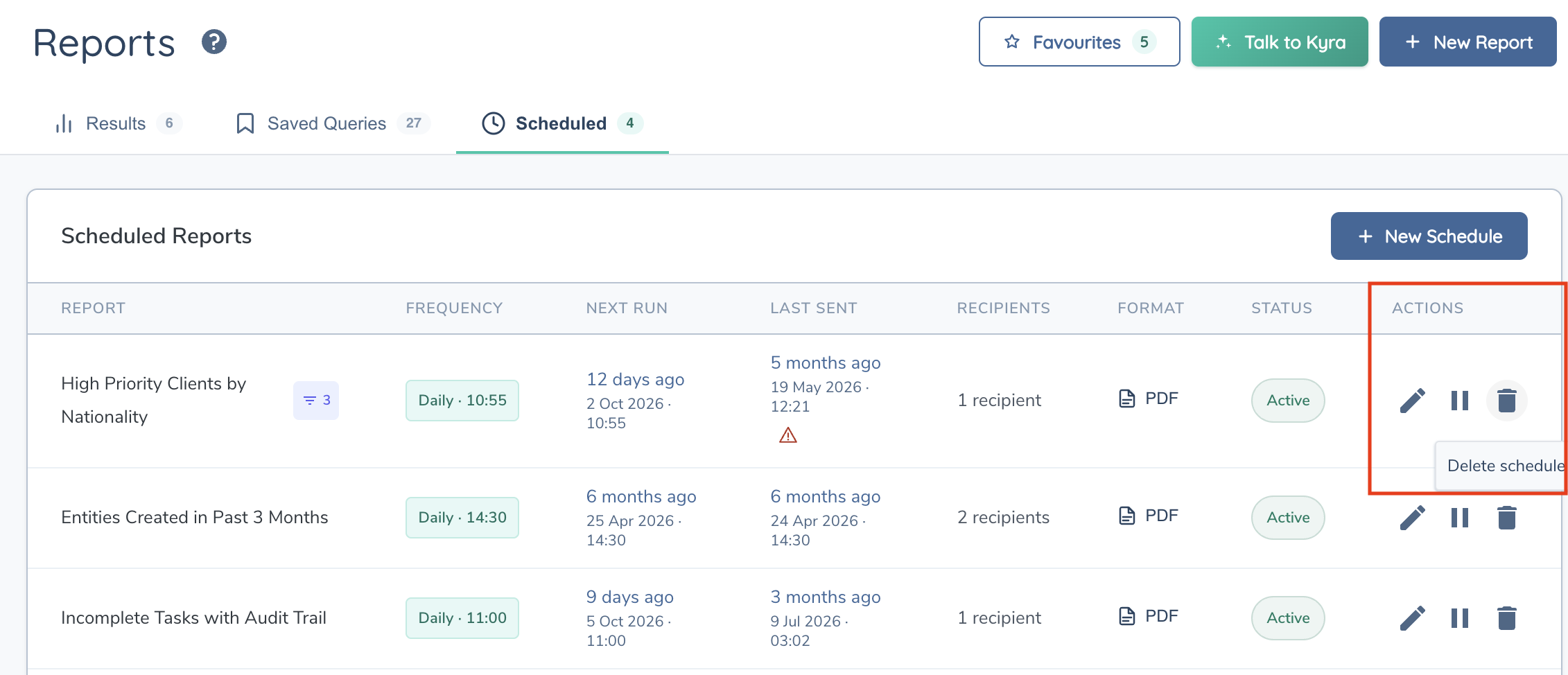Open the Saved Queries tab
The image size is (1568, 675).
coord(333,123)
